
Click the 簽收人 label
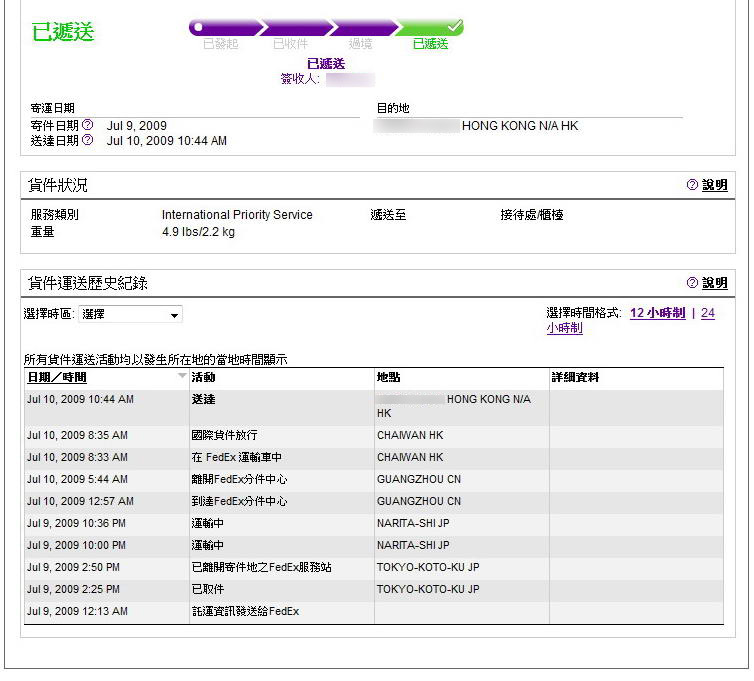coord(300,79)
